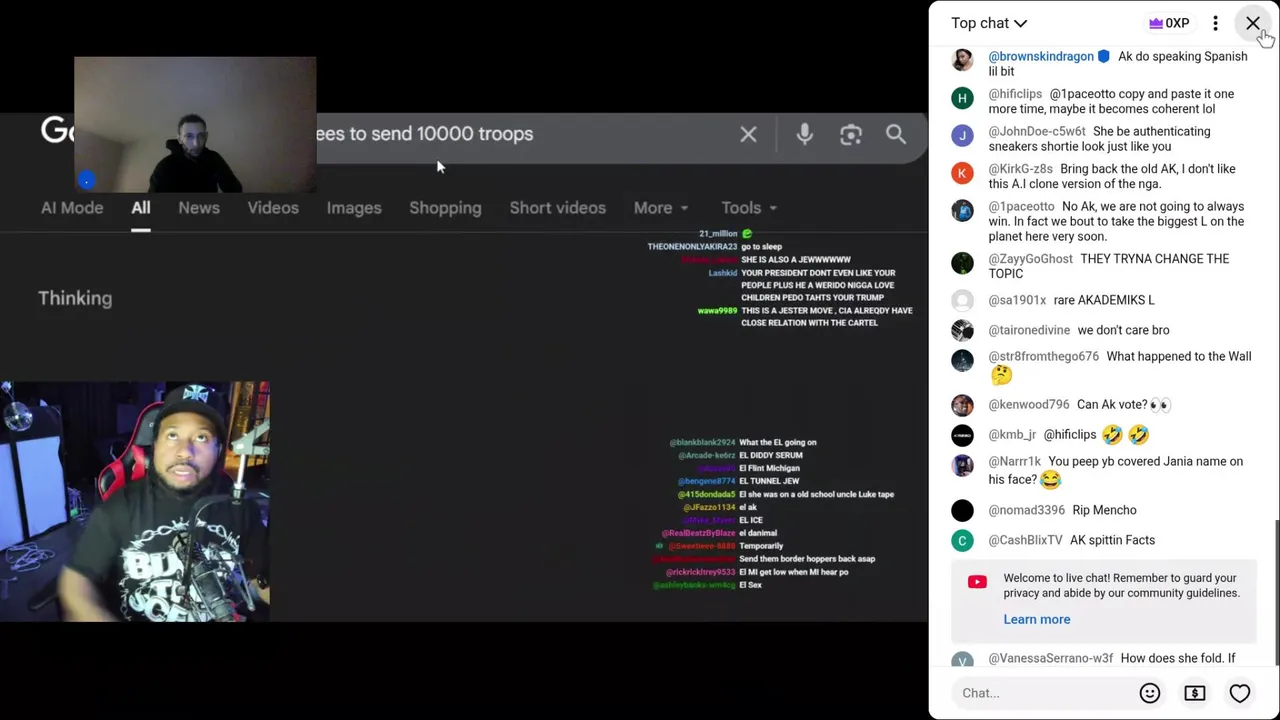Screen dimensions: 1280x720
Task: Start voice search with microphone icon
Action: (804, 134)
